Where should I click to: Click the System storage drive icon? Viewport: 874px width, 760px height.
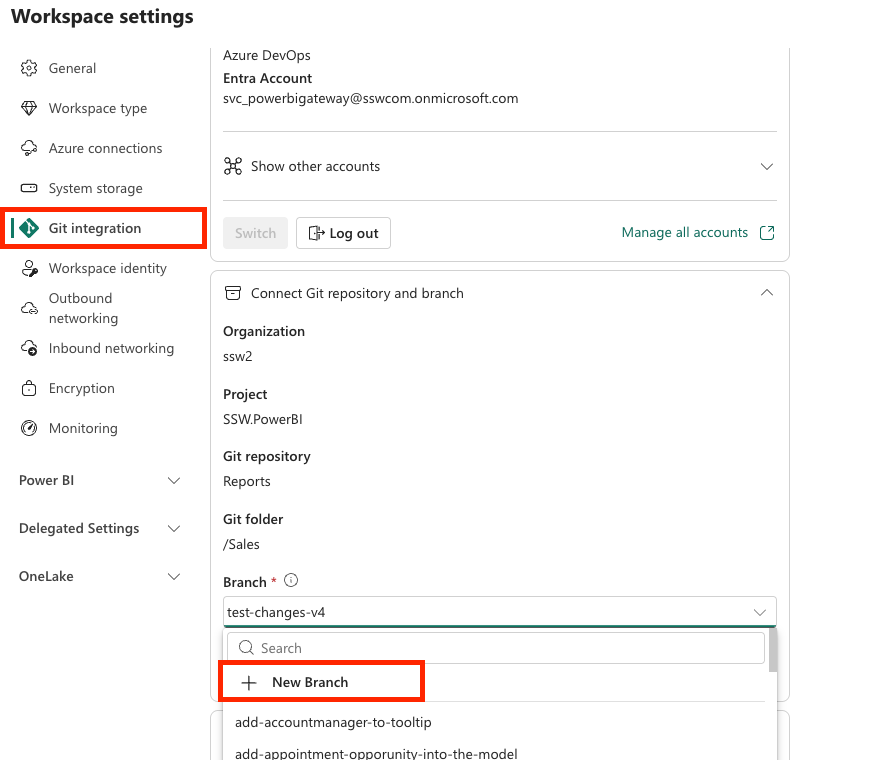(x=29, y=188)
